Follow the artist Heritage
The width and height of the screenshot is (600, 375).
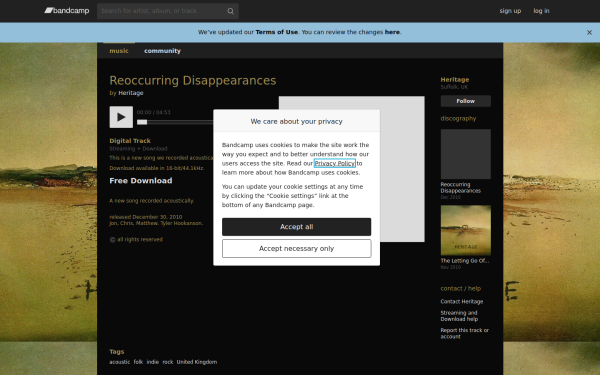[x=466, y=101]
